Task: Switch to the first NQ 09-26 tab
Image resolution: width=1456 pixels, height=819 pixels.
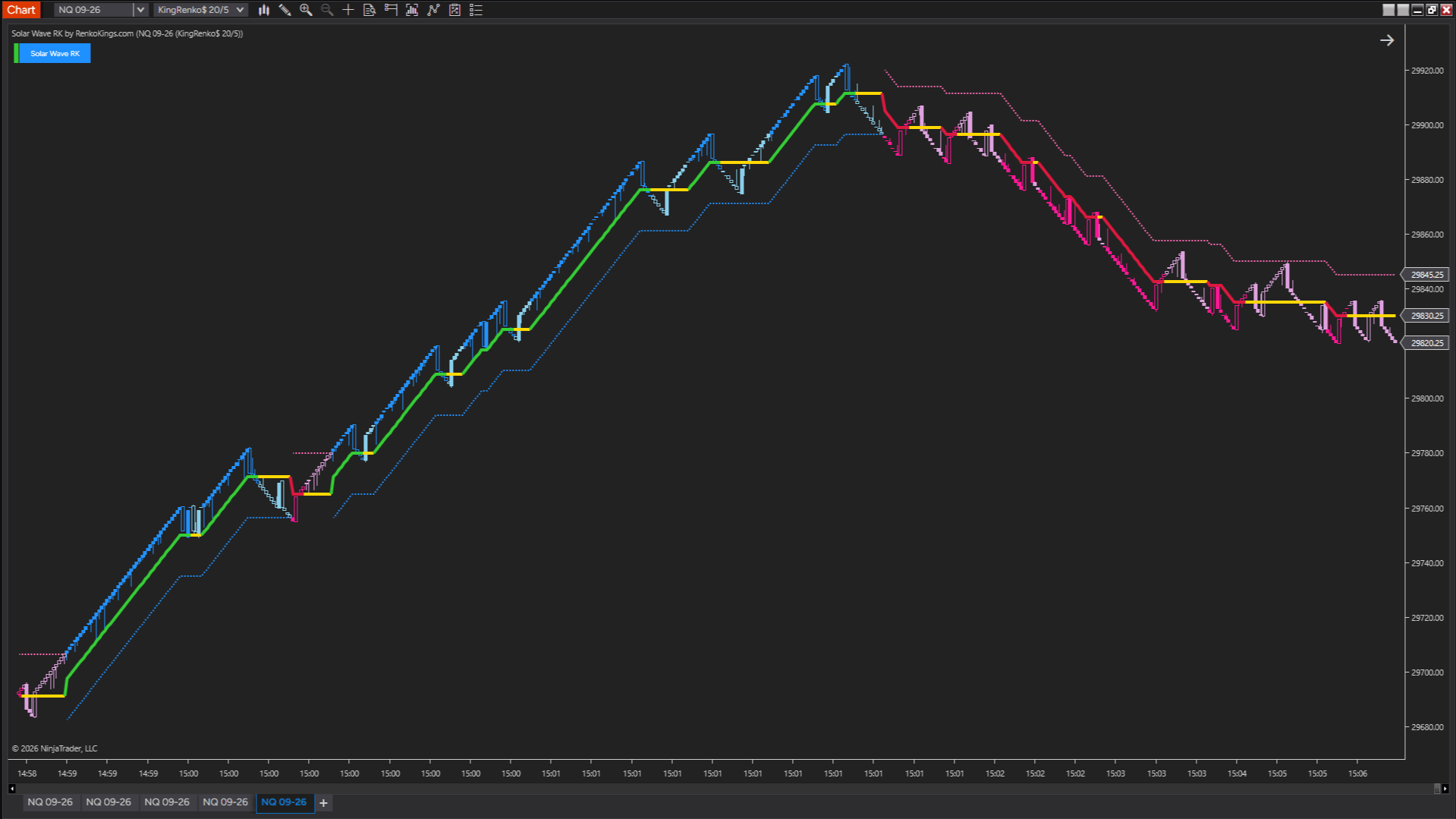Action: 50,802
